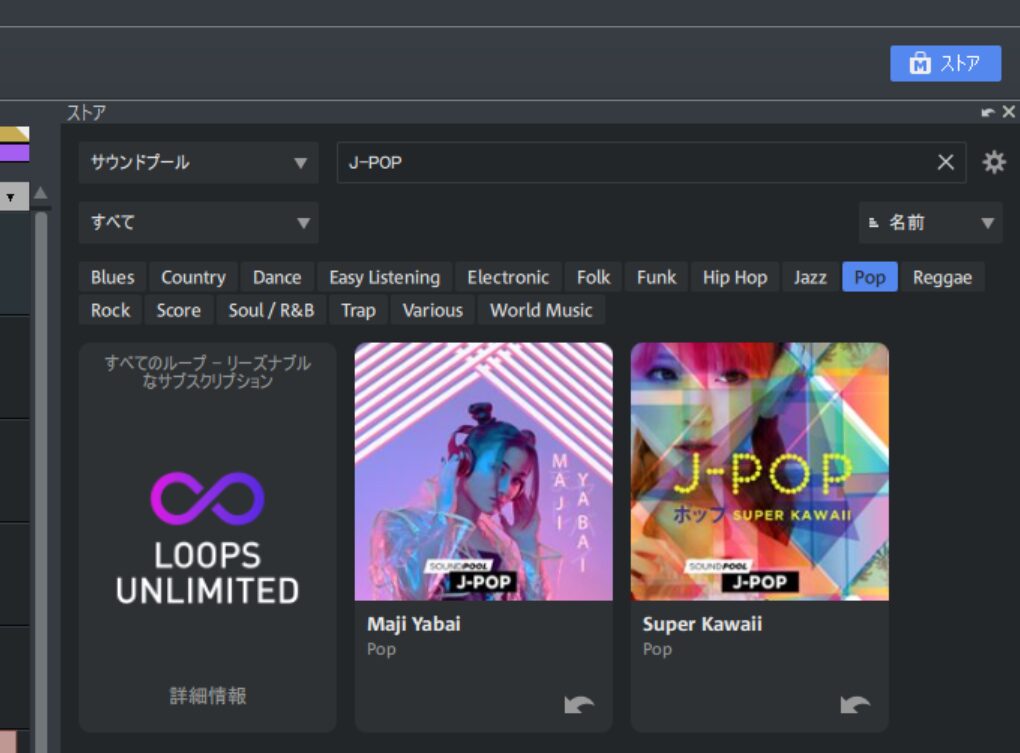Viewport: 1020px width, 753px height.
Task: Filter by Soul / R&B genre
Action: (x=271, y=310)
